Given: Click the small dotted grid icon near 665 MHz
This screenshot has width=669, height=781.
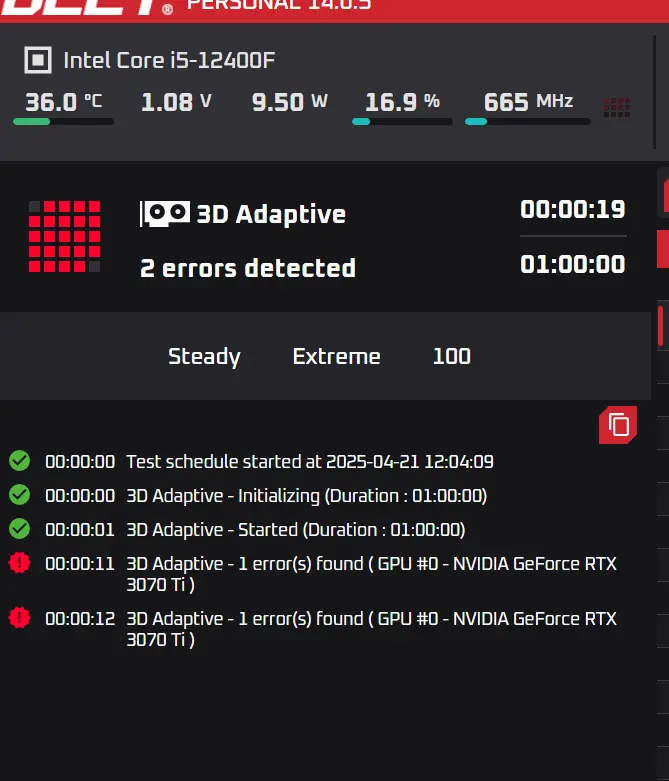Looking at the screenshot, I should point(617,108).
